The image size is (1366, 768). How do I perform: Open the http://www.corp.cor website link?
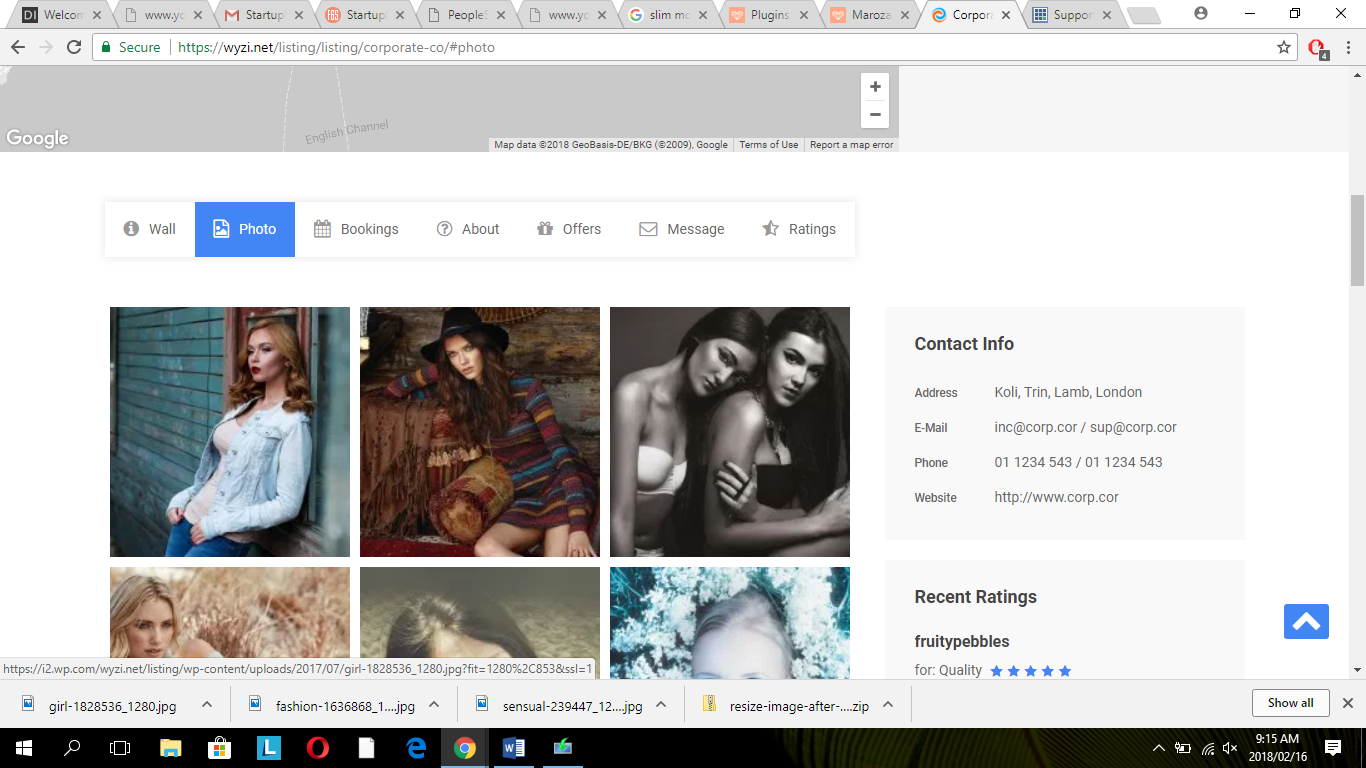point(1056,497)
